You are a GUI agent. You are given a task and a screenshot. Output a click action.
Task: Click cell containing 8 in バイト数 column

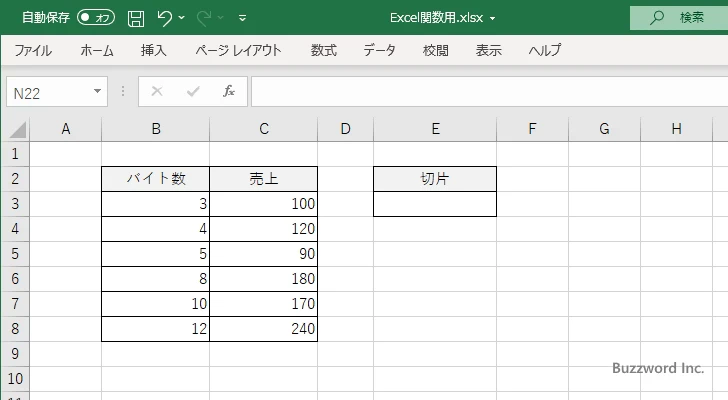point(156,279)
